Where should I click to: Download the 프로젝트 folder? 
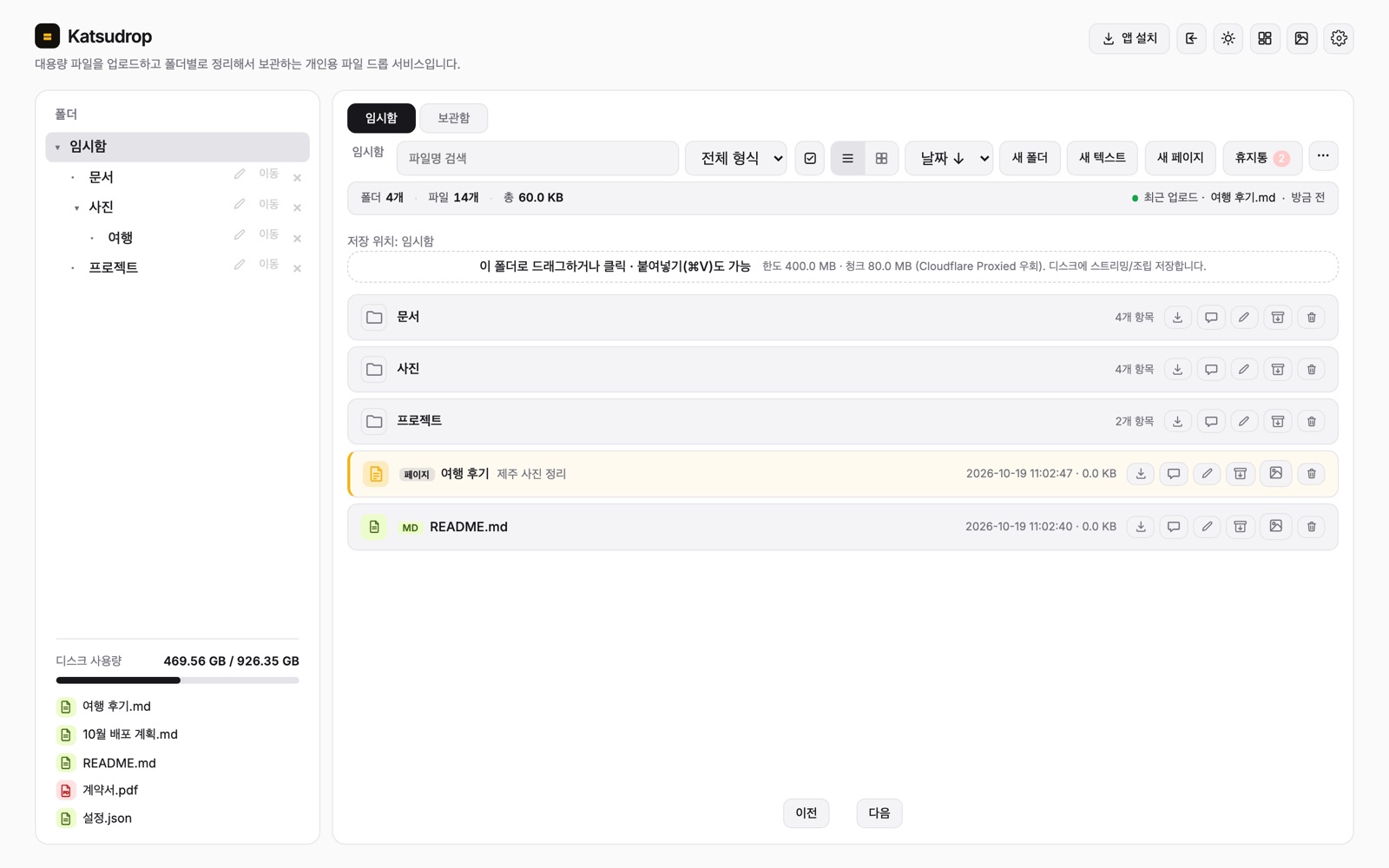point(1178,422)
